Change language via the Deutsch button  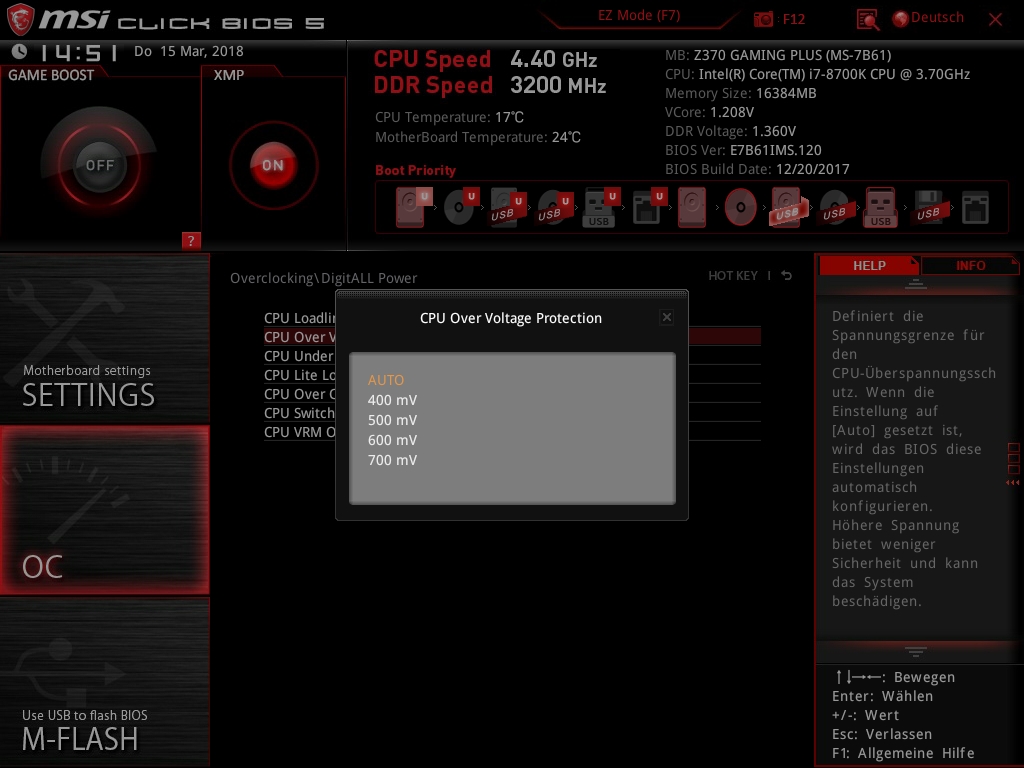pos(937,18)
